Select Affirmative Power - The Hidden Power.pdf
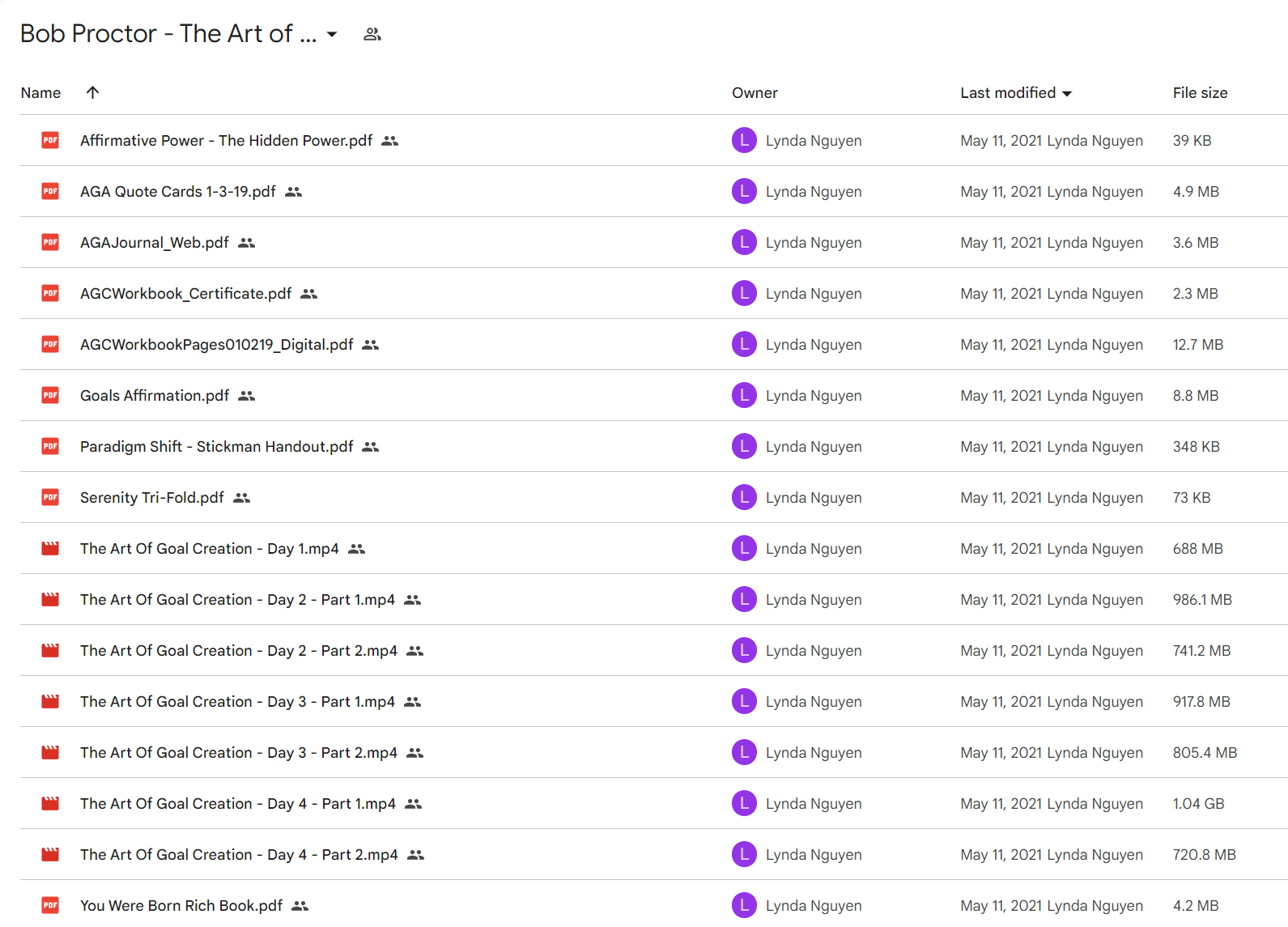This screenshot has height=927, width=1288. tap(226, 141)
